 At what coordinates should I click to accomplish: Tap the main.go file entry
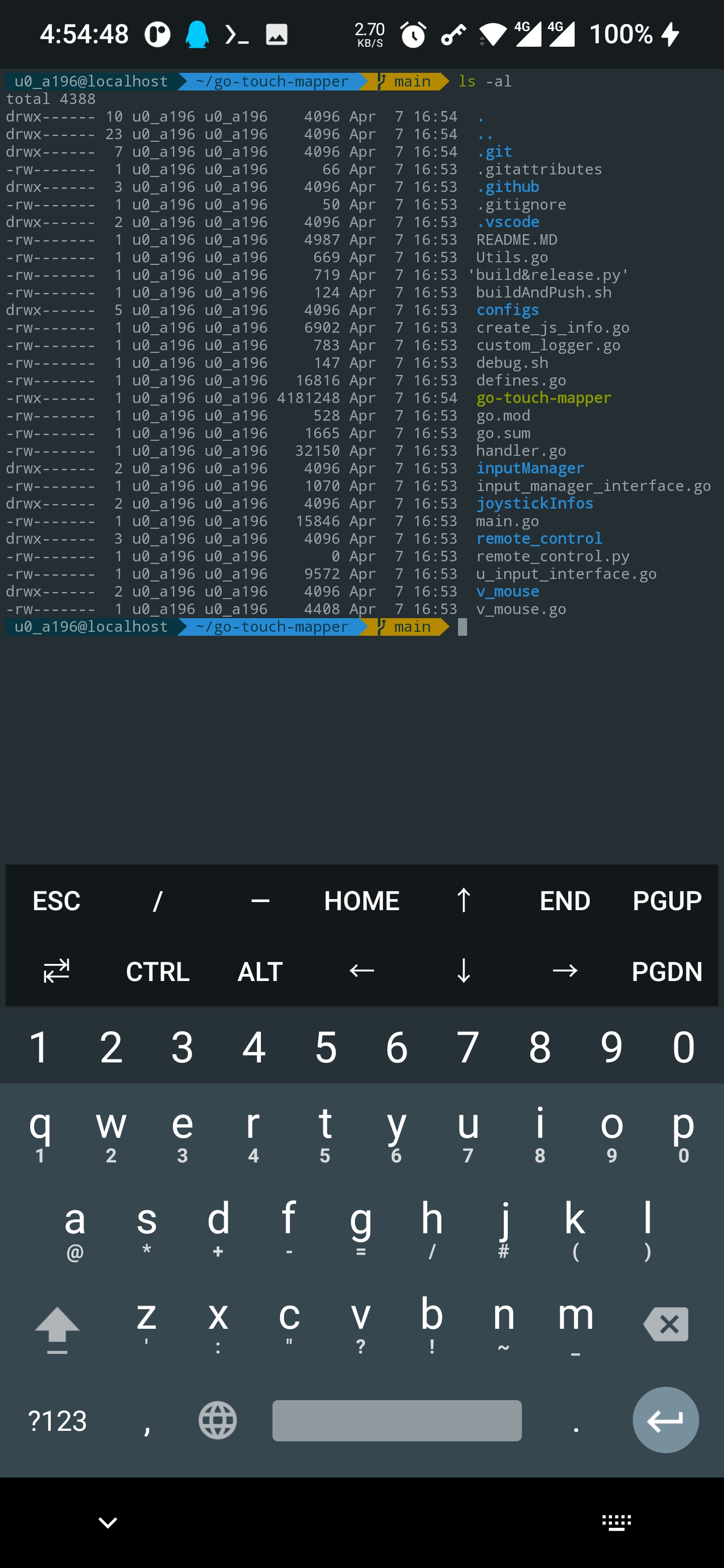[507, 521]
